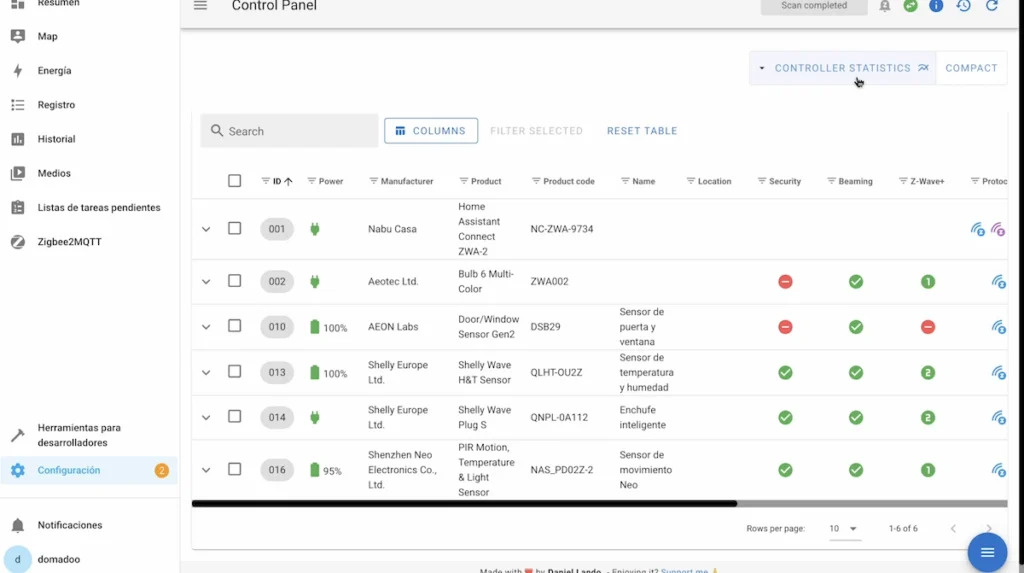
Task: Click the horizontal table scrollbar
Action: (464, 504)
